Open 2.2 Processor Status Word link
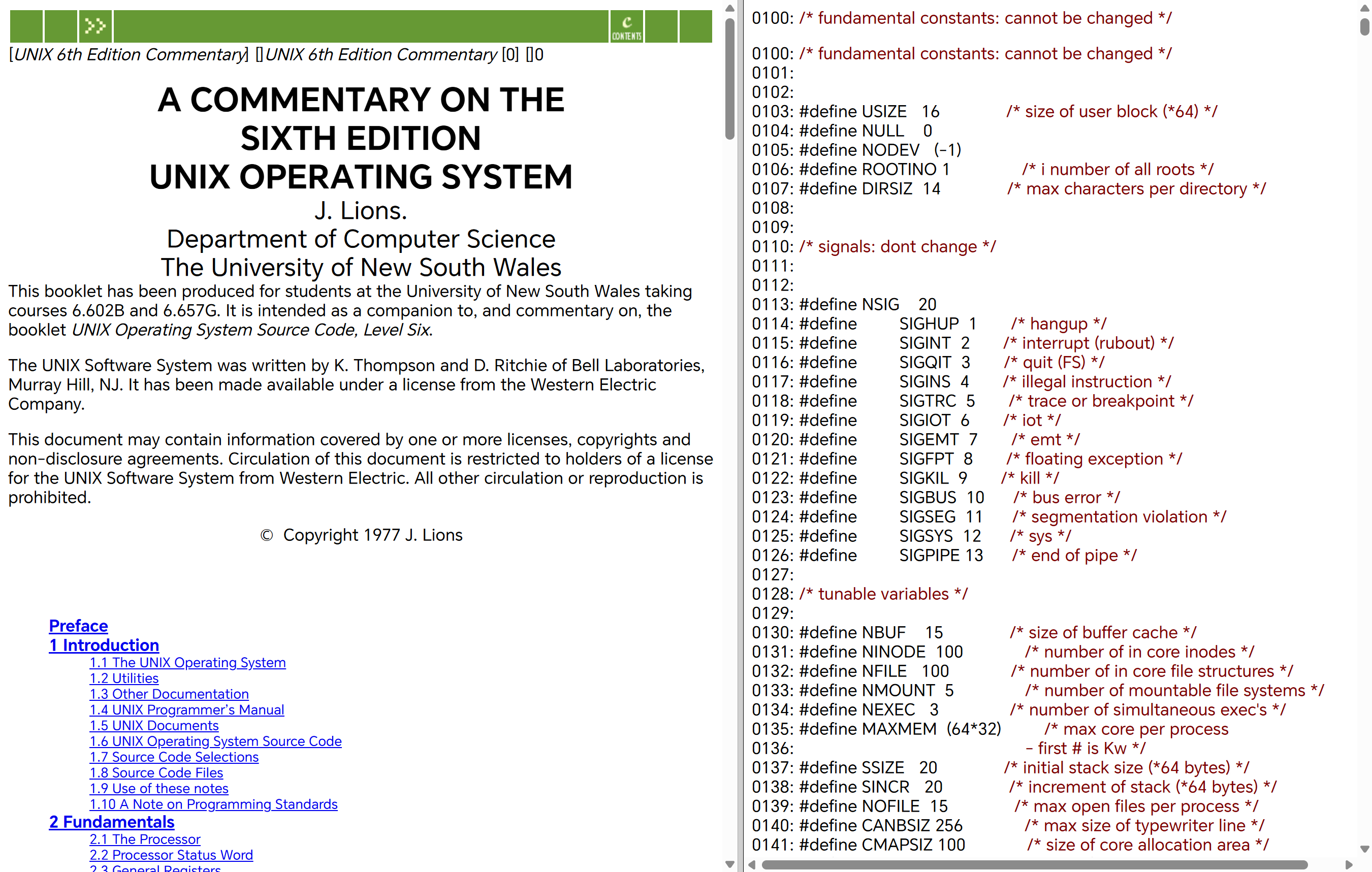Image resolution: width=1372 pixels, height=872 pixels. pyautogui.click(x=171, y=855)
